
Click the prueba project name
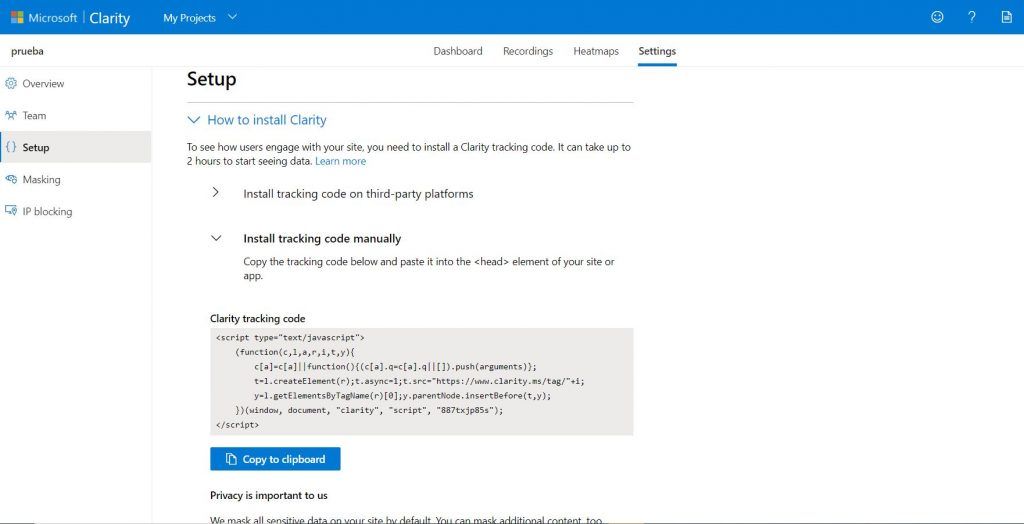point(27,51)
